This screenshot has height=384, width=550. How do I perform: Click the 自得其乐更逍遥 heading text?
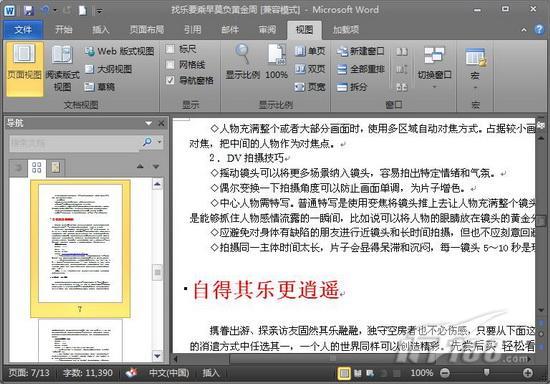coord(266,290)
